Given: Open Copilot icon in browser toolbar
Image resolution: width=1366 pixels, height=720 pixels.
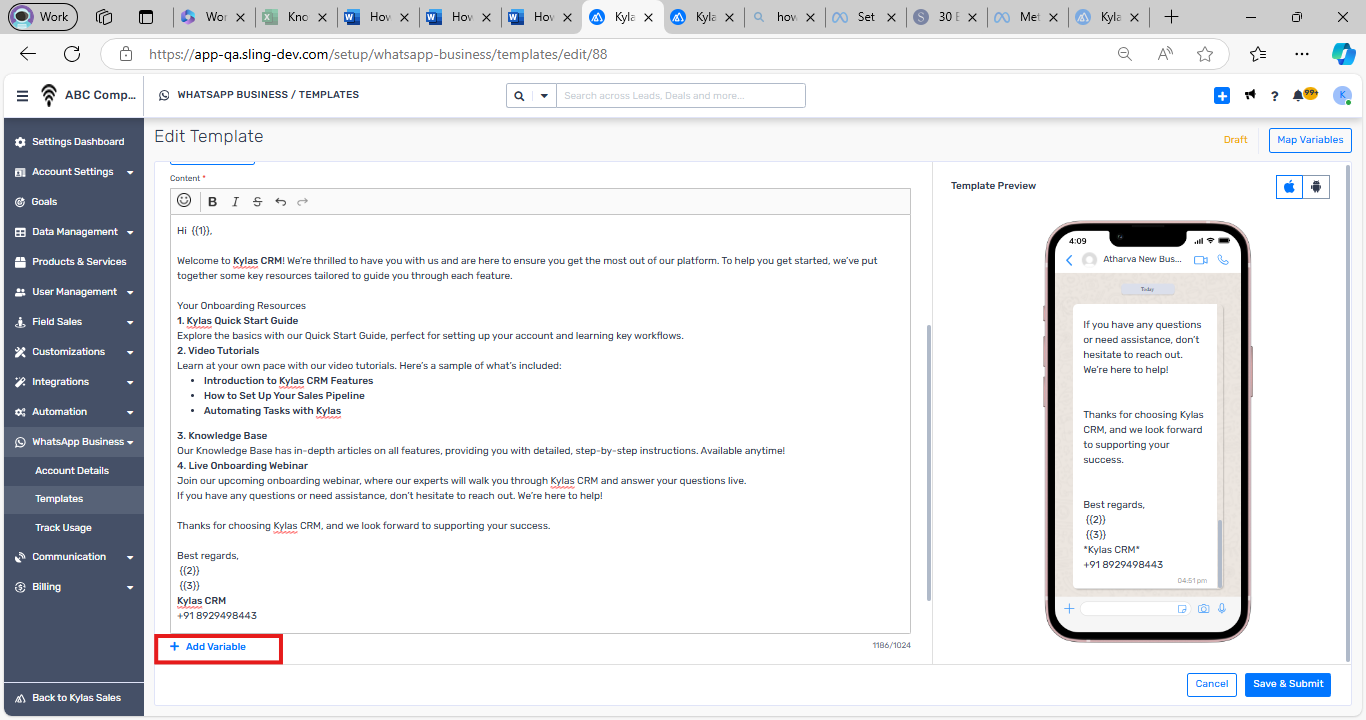Looking at the screenshot, I should [1343, 54].
